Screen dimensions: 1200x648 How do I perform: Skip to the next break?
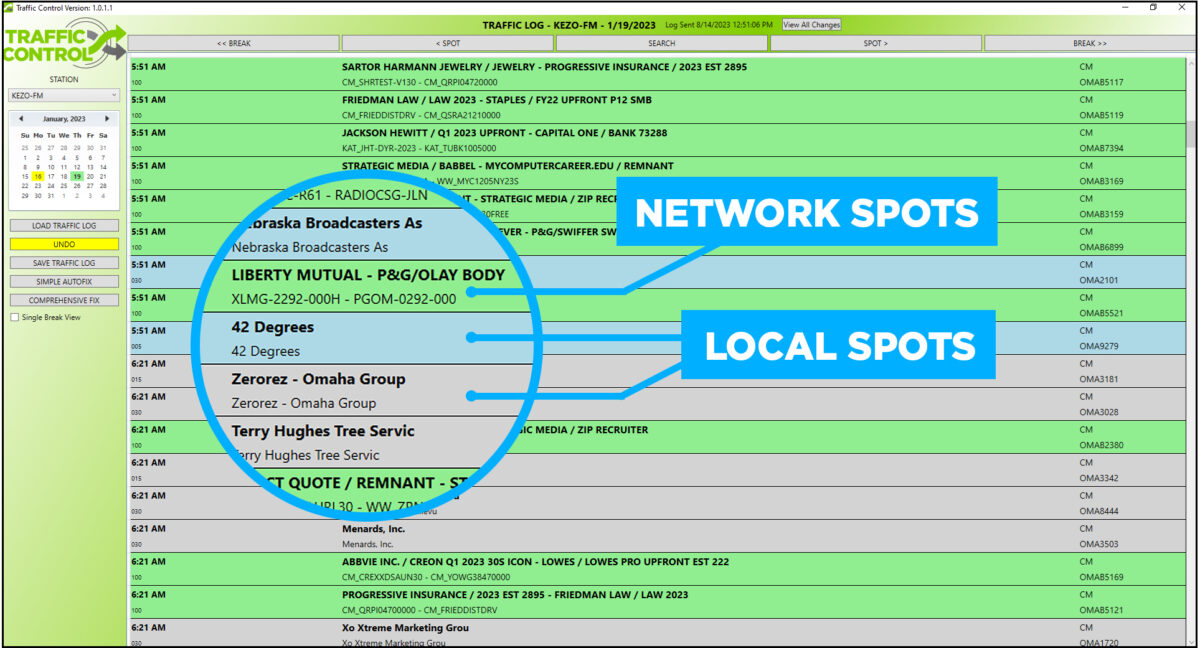[x=1089, y=43]
